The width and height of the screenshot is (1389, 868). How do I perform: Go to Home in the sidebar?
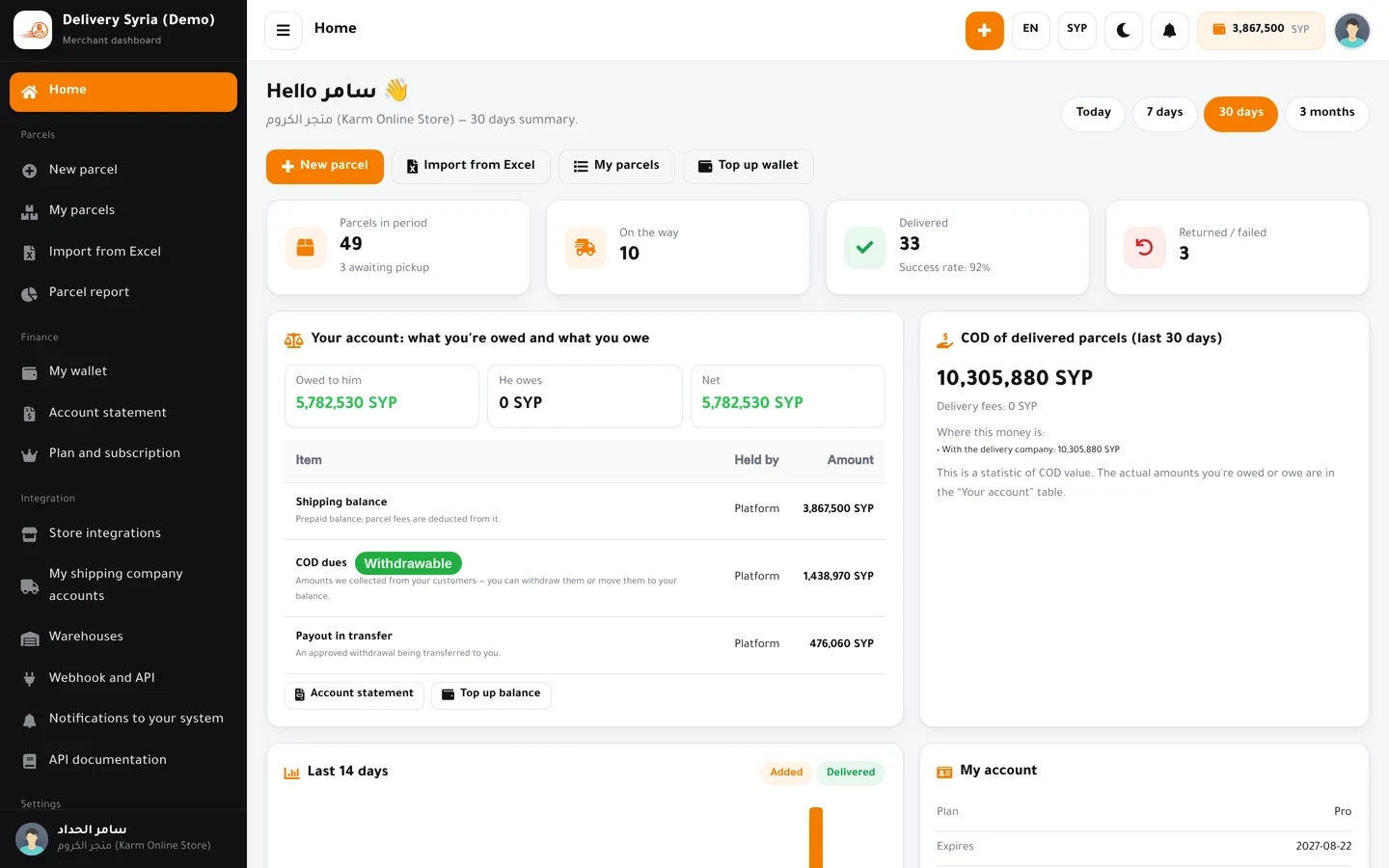click(x=123, y=91)
